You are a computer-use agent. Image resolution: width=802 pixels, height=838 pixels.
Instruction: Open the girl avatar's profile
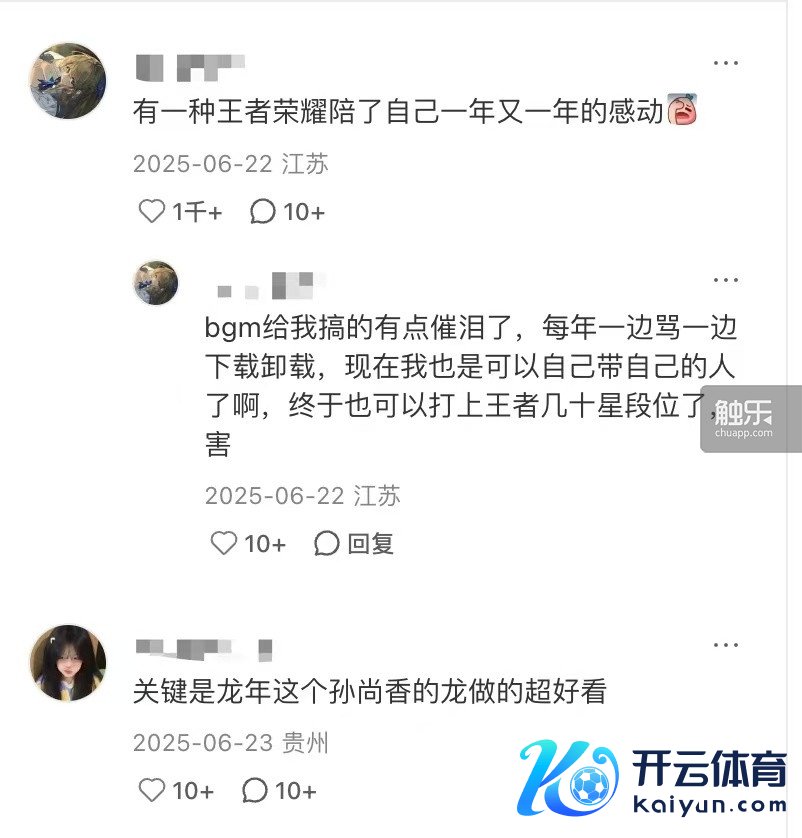coord(68,663)
